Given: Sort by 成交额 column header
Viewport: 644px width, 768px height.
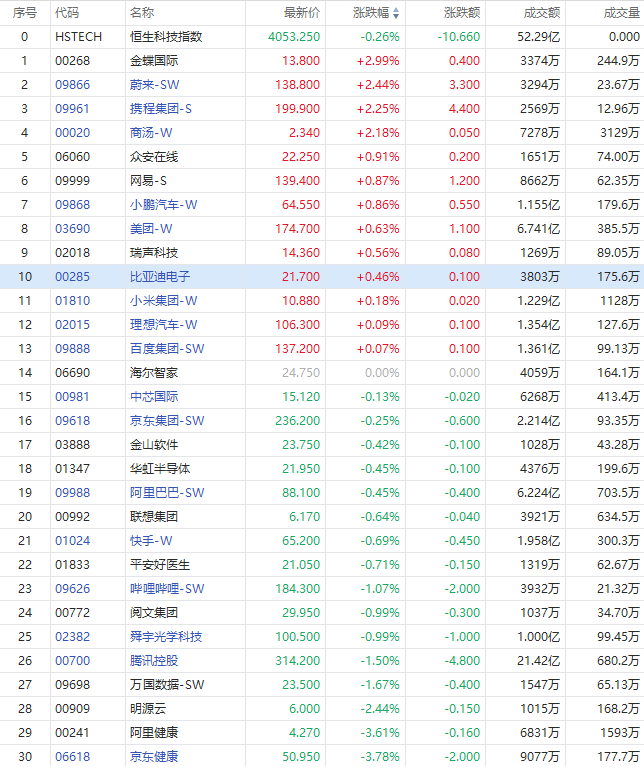Looking at the screenshot, I should [542, 13].
